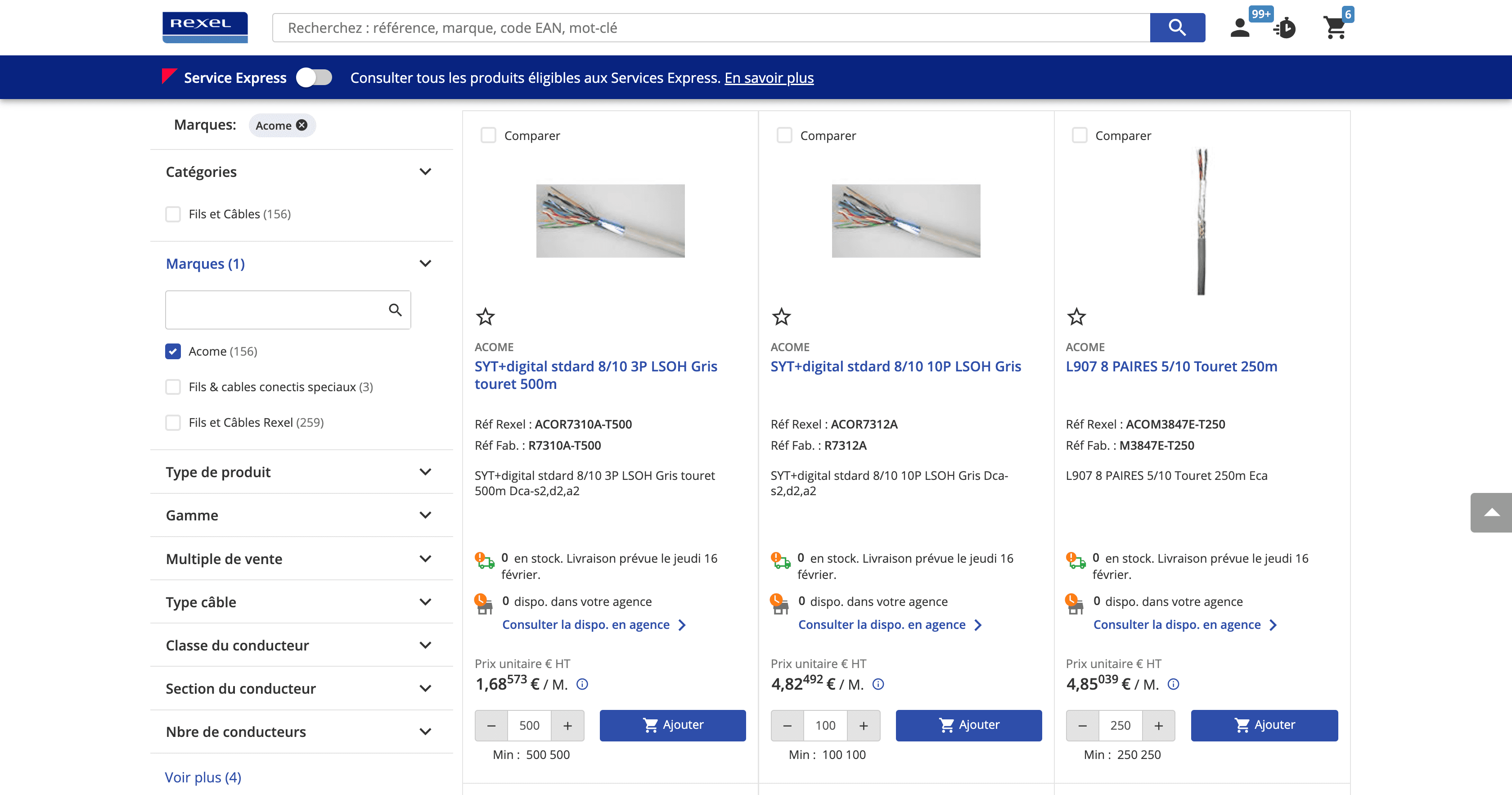
Task: Increase quantity for the 250 stepper
Action: [x=1159, y=726]
